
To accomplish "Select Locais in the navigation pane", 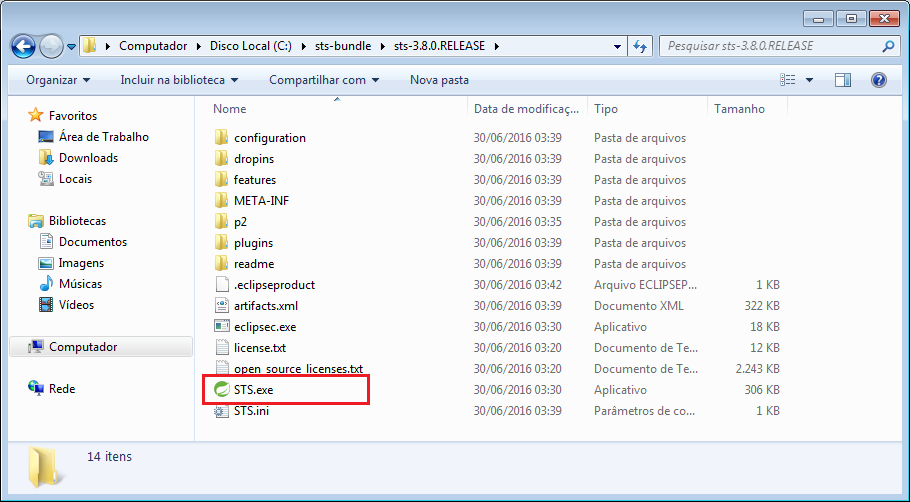I will 75,179.
